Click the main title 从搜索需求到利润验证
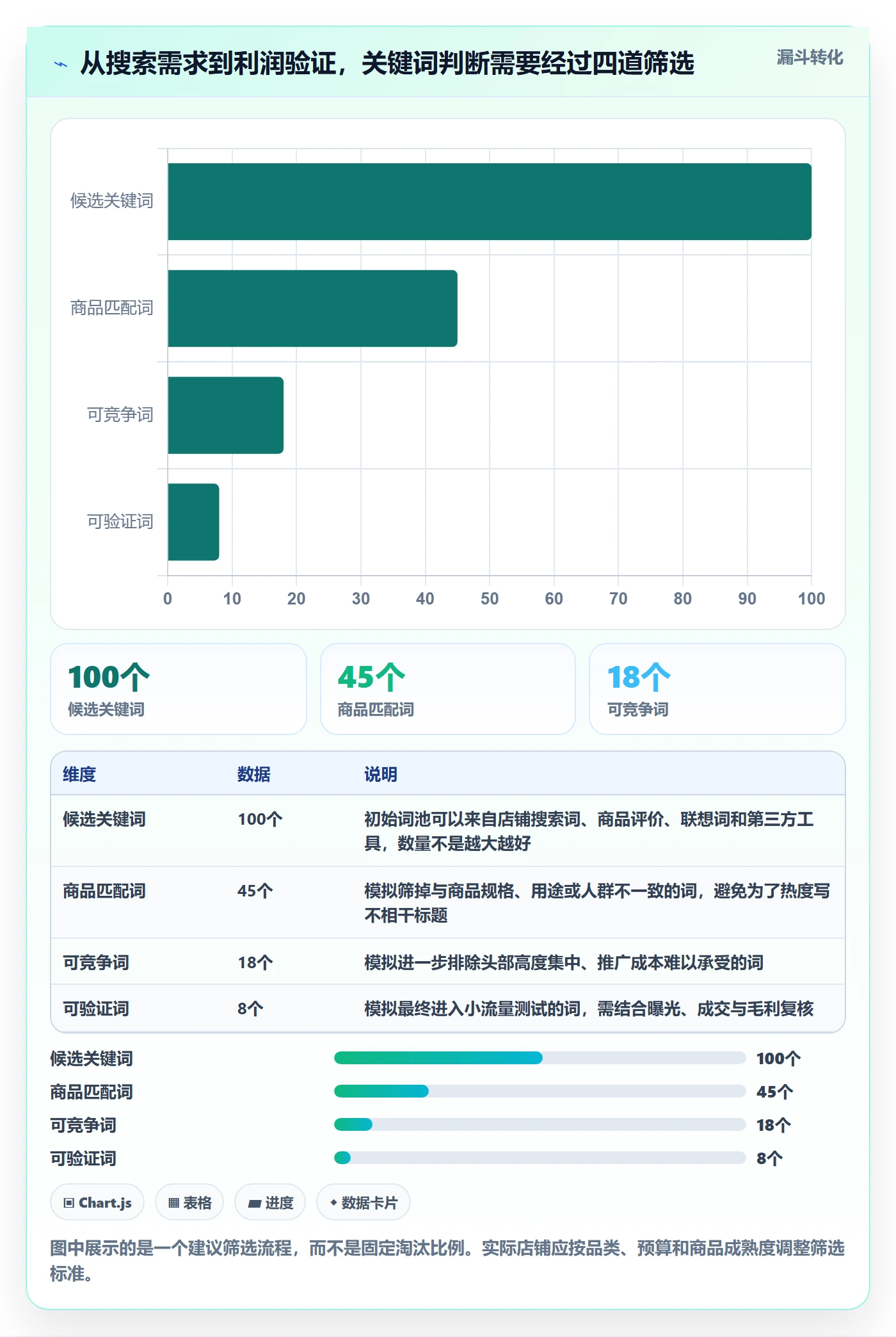 pos(387,63)
